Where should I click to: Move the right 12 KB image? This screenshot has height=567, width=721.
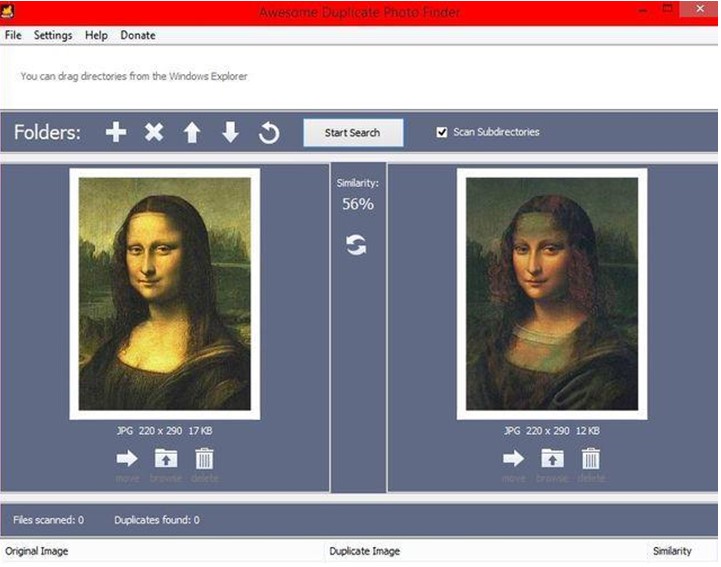point(514,458)
